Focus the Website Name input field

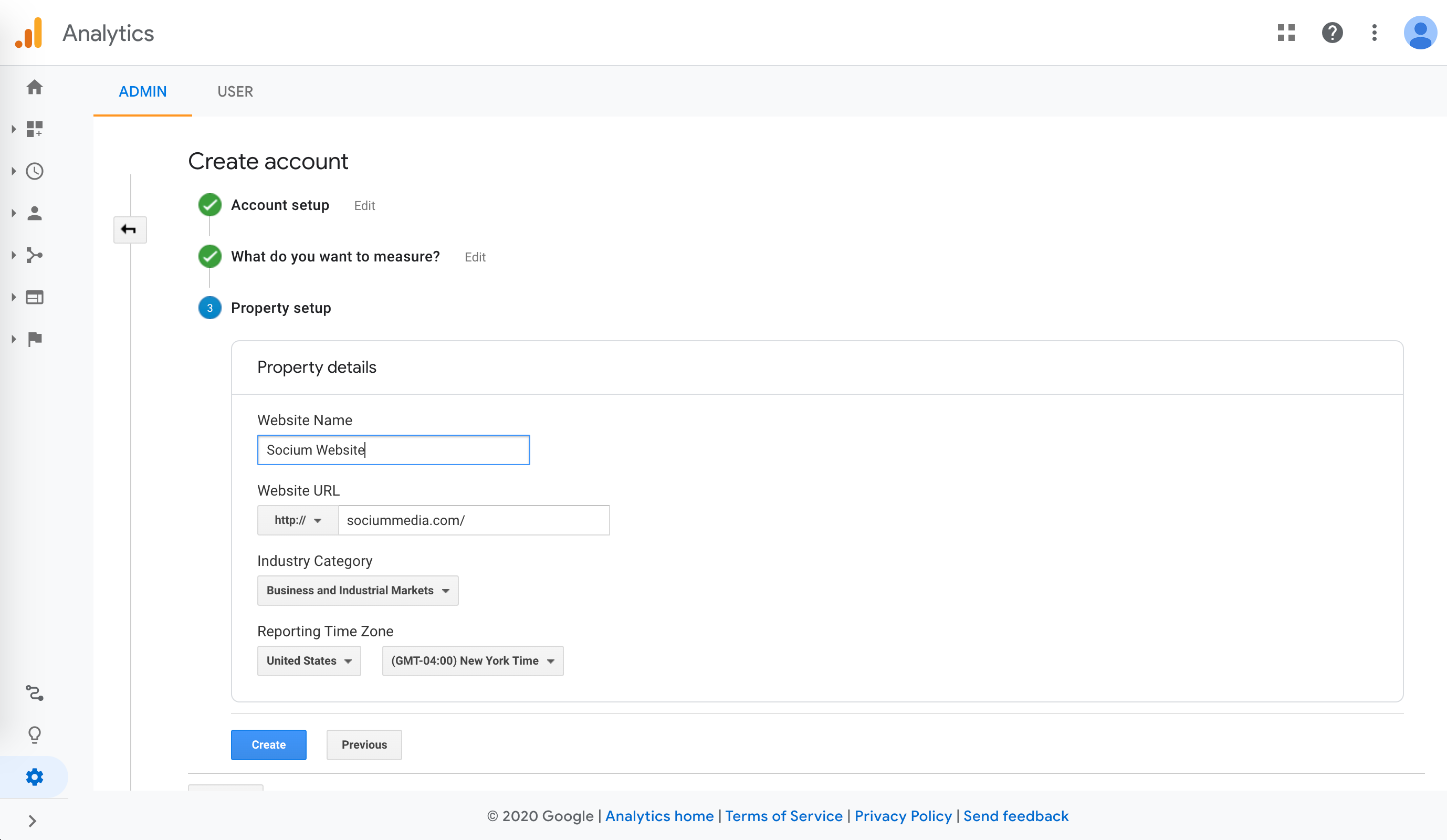(x=393, y=449)
